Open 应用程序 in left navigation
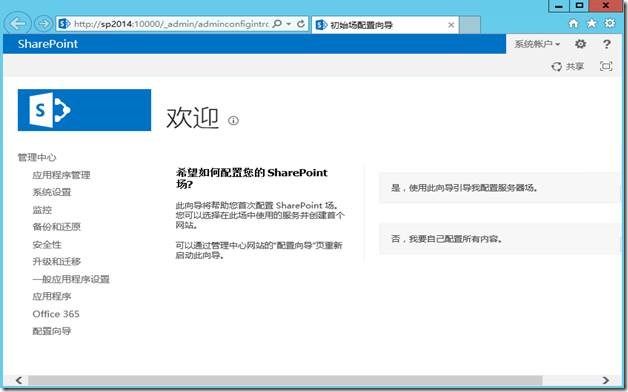The width and height of the screenshot is (628, 392). [x=52, y=297]
